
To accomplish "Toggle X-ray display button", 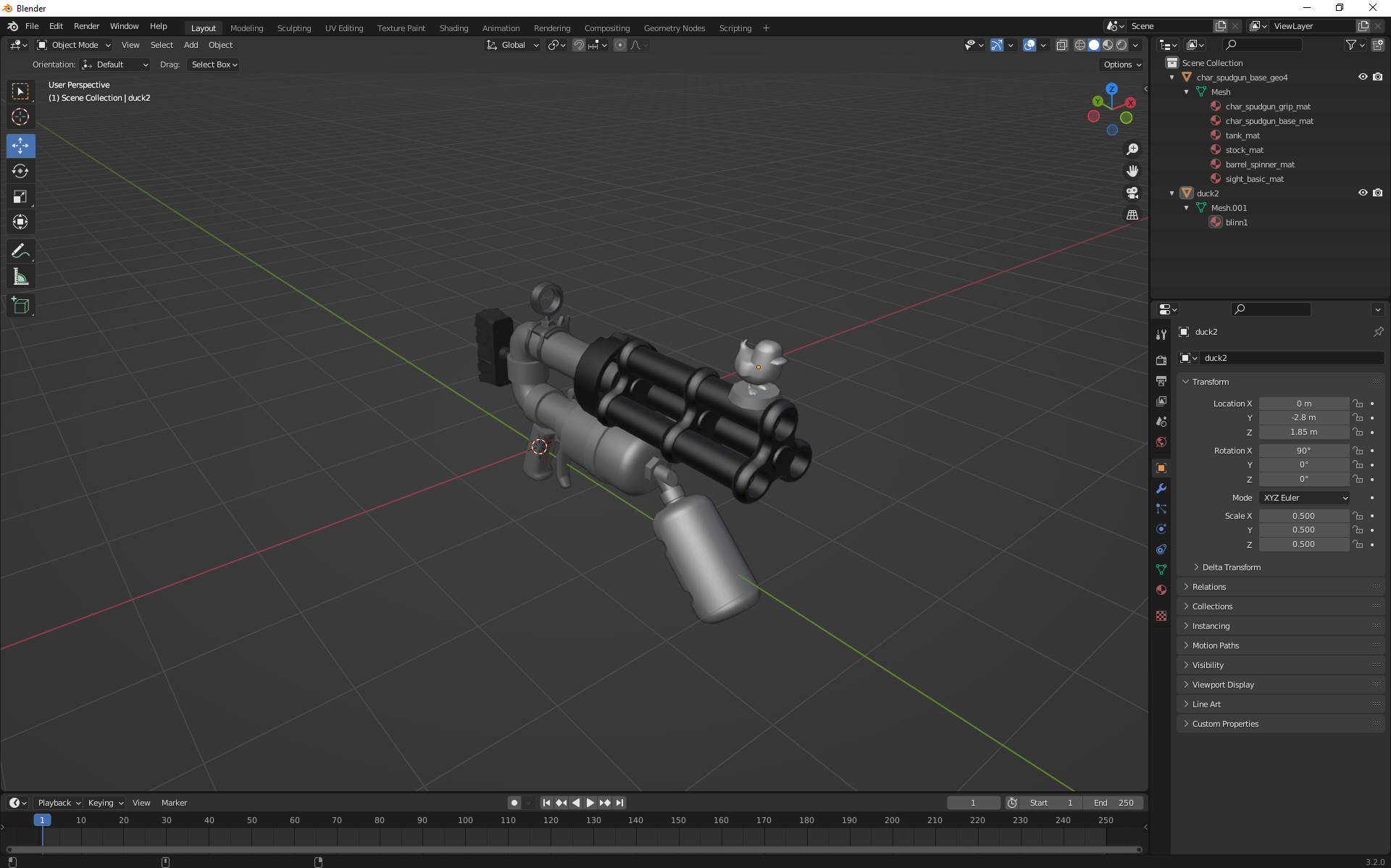I will tap(1061, 45).
